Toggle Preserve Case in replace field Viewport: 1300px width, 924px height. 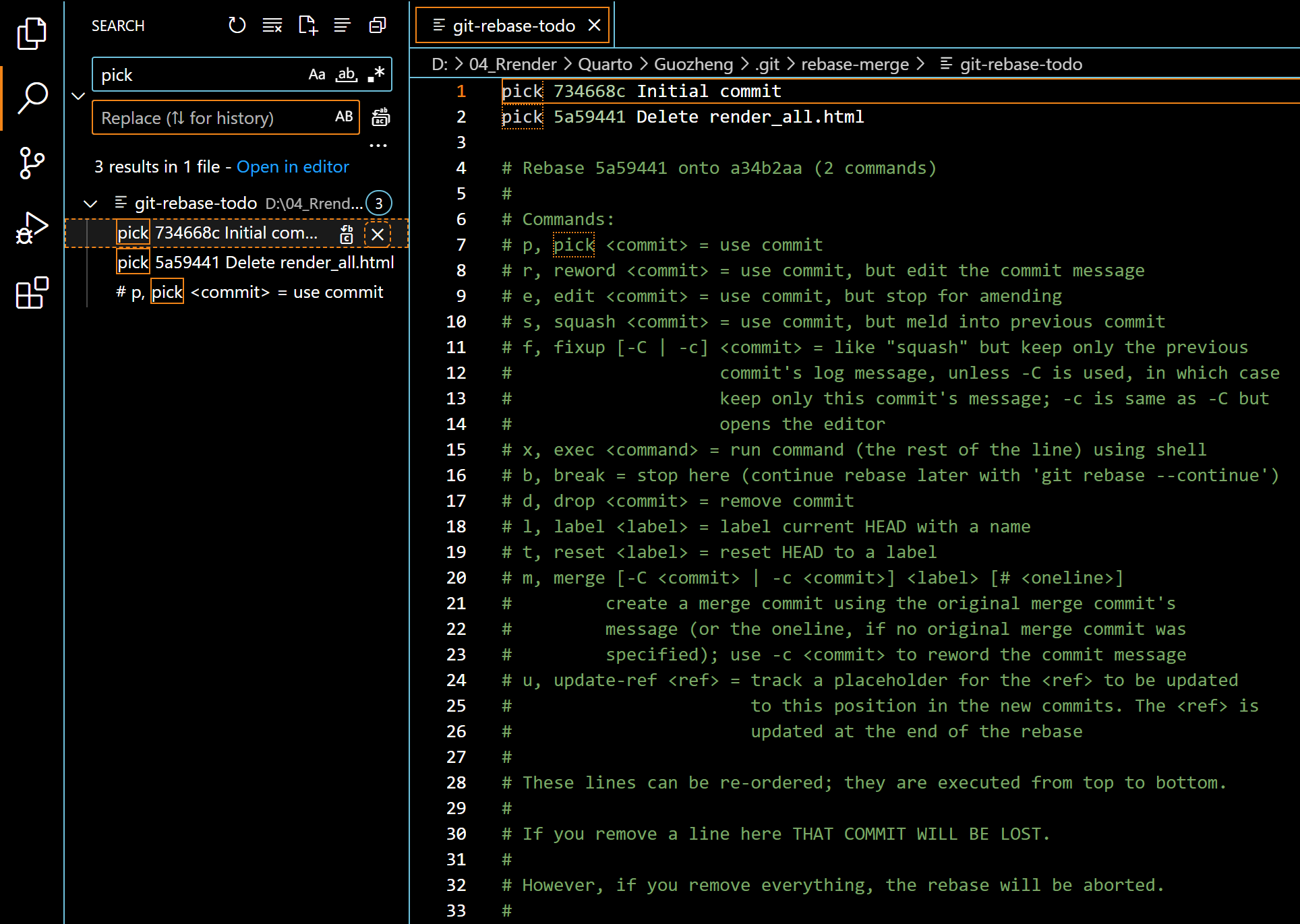click(344, 117)
